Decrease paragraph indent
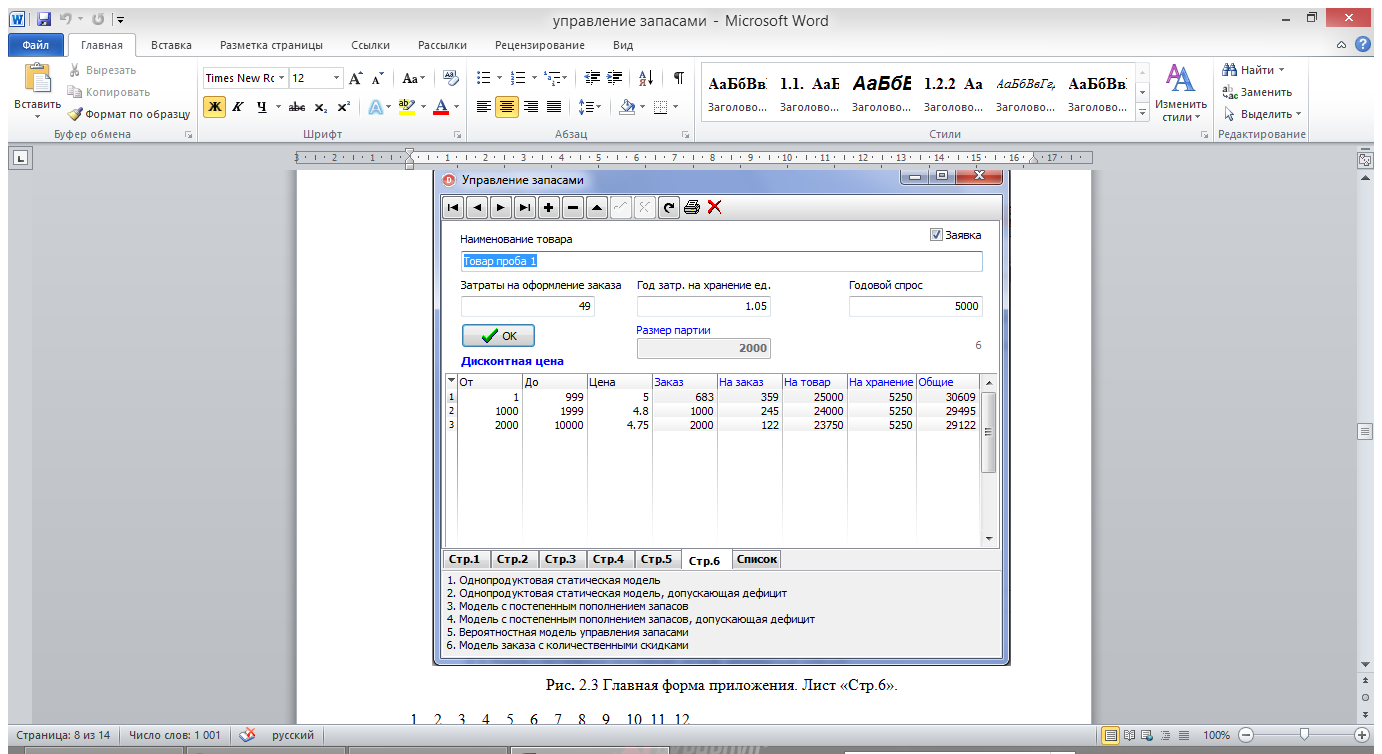The width and height of the screenshot is (1382, 754). pyautogui.click(x=592, y=78)
